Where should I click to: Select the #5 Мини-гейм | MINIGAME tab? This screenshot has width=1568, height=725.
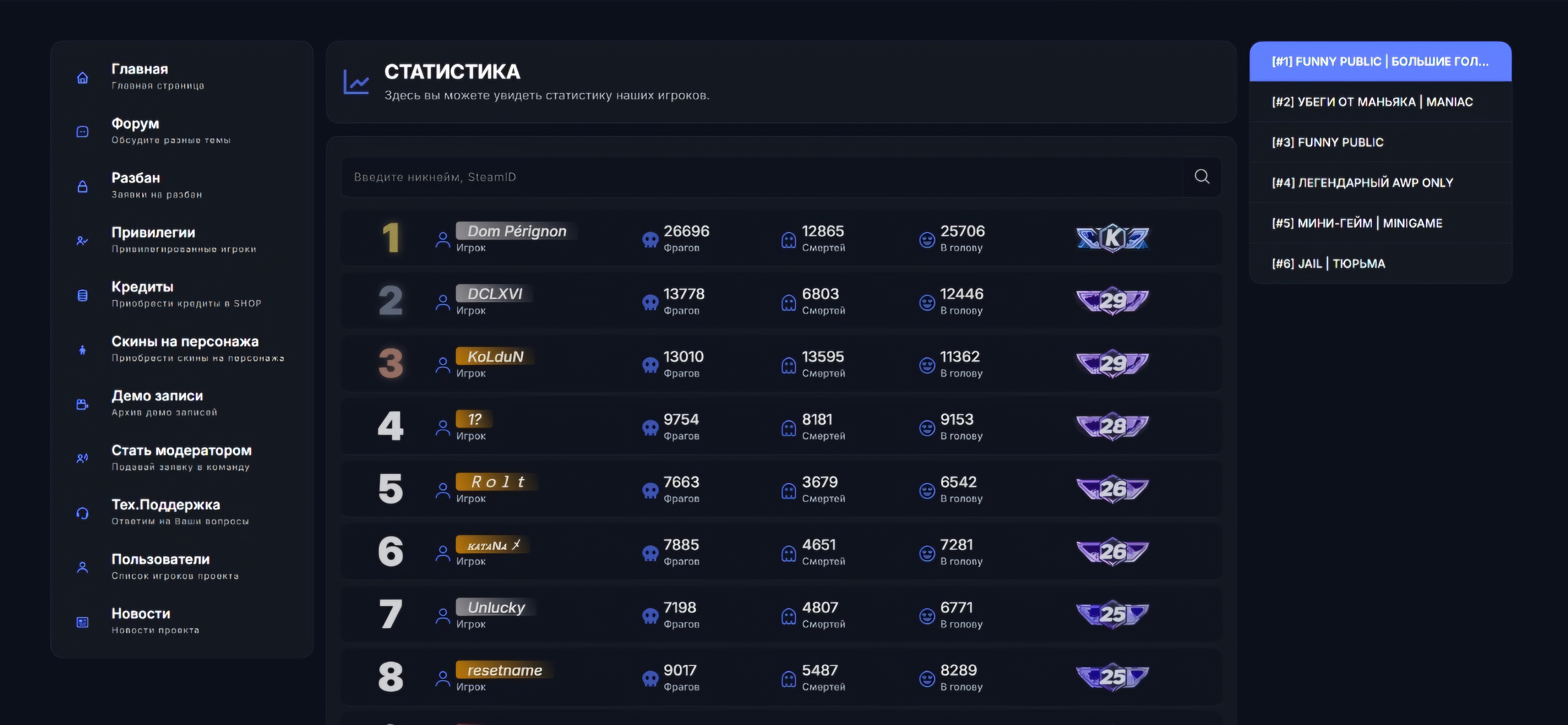click(x=1357, y=223)
